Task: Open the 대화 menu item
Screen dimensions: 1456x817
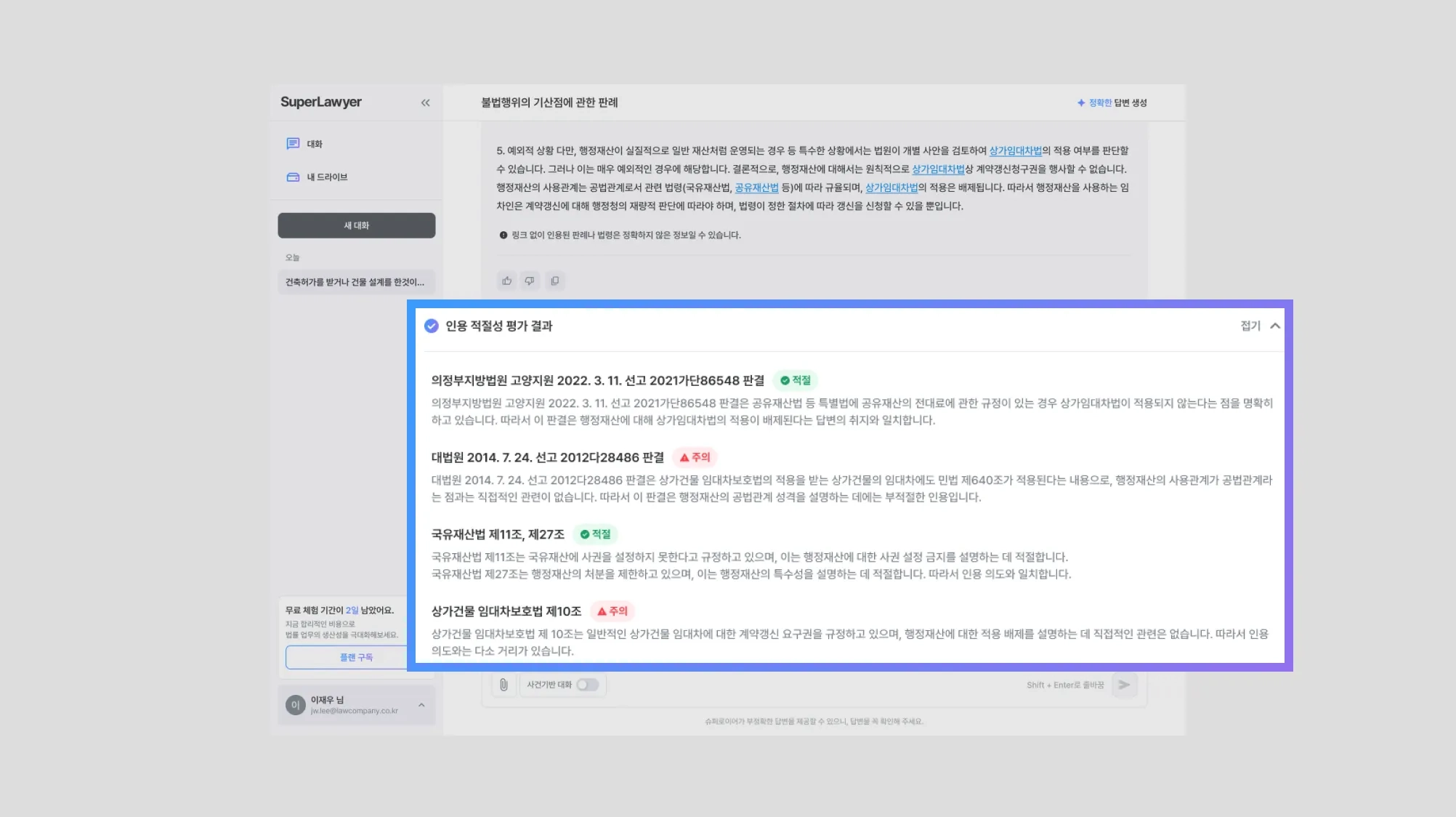Action: pyautogui.click(x=315, y=144)
